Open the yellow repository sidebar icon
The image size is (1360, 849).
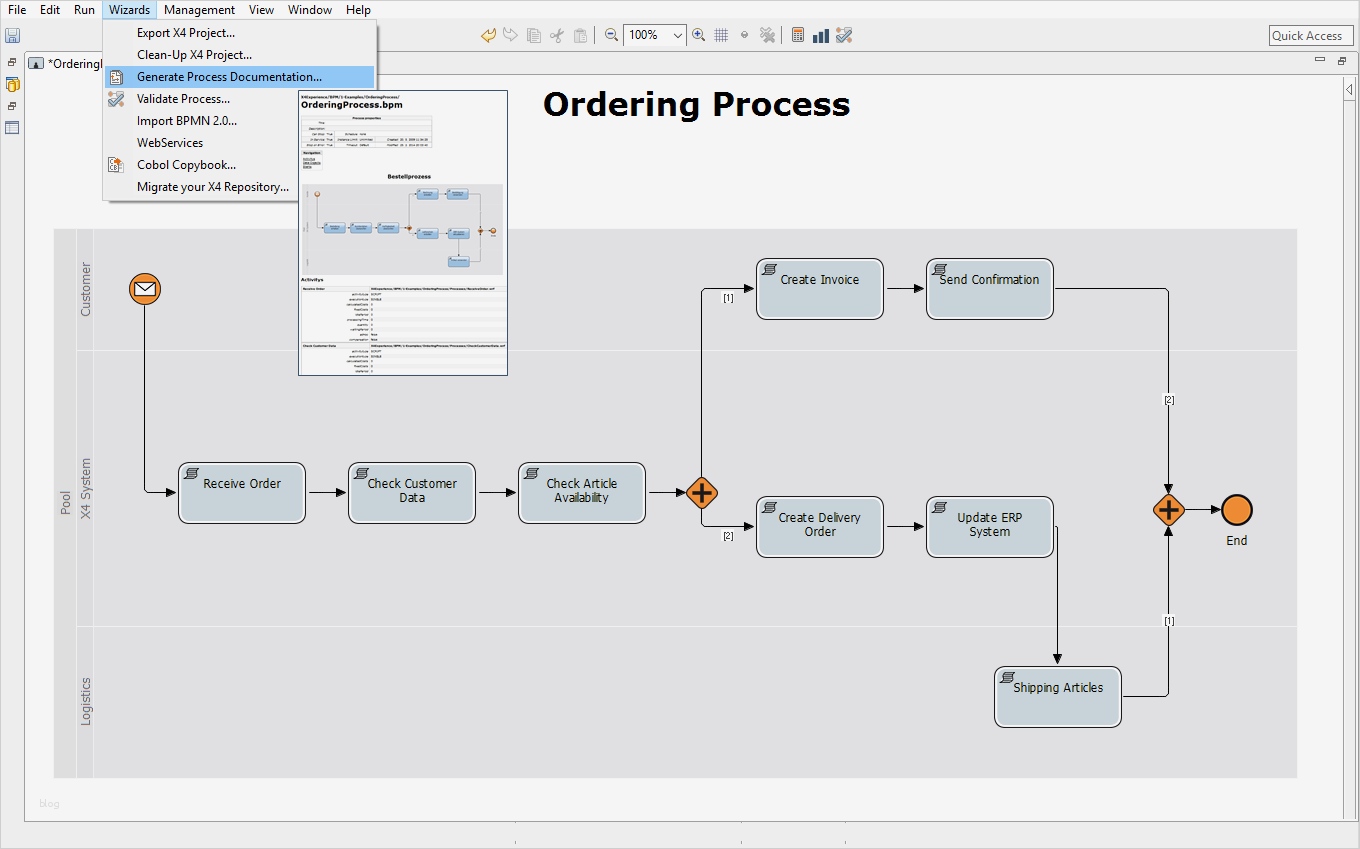(12, 84)
